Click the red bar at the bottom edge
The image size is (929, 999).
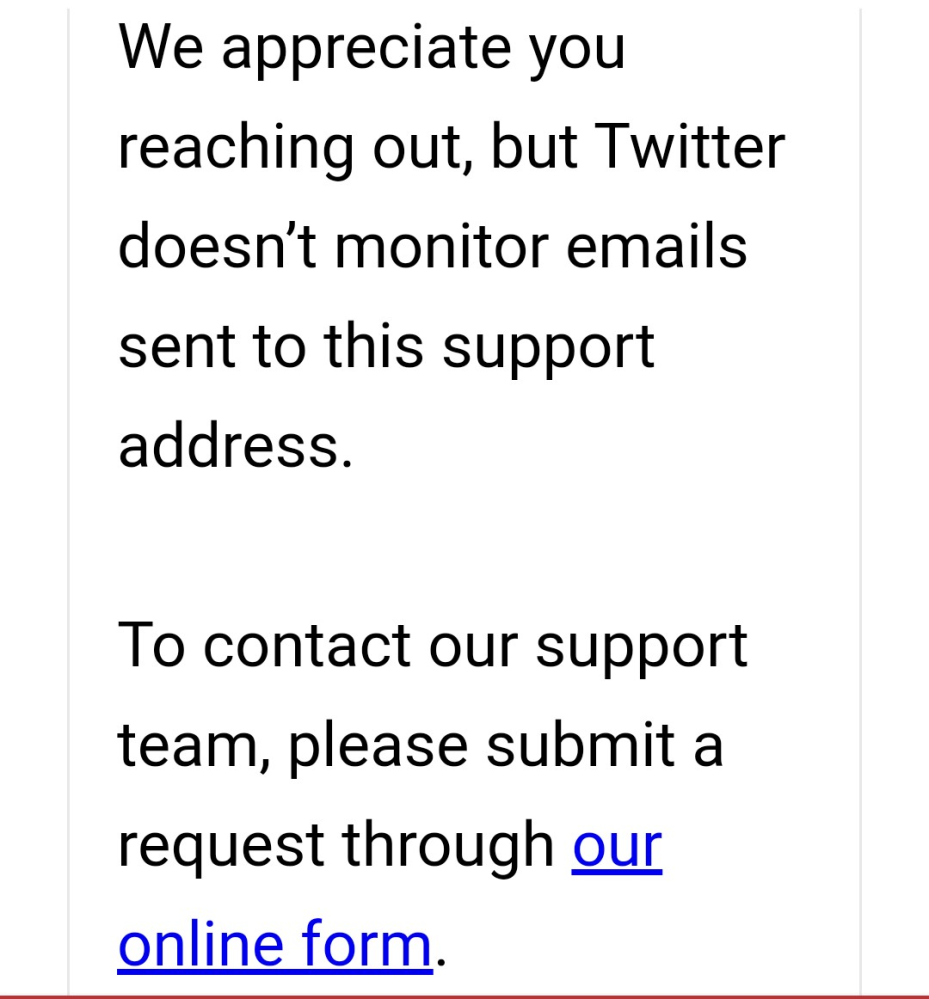[x=464, y=996]
